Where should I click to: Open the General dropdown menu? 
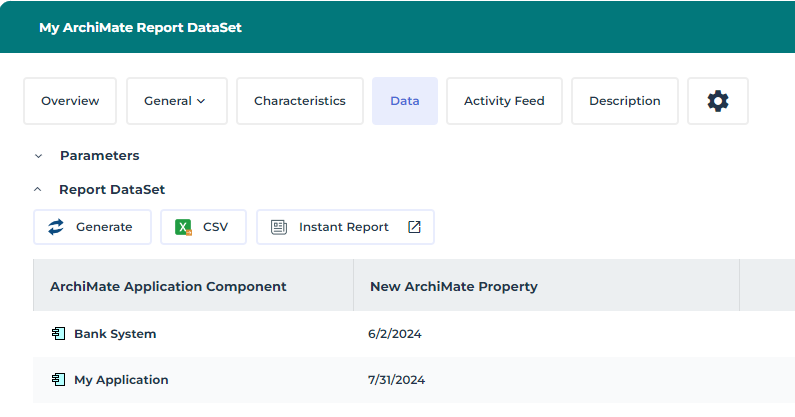(x=176, y=101)
